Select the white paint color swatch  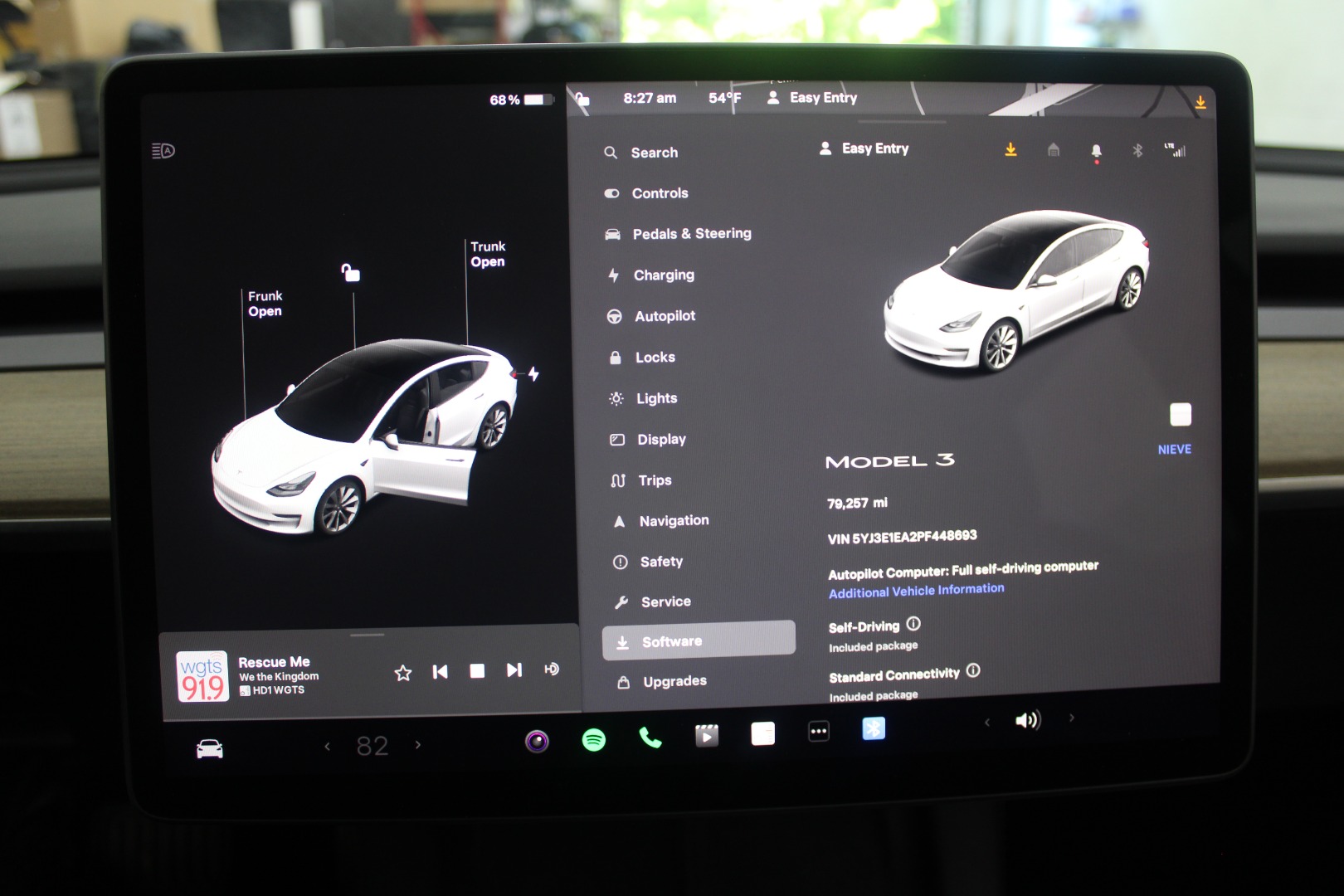tap(1180, 414)
